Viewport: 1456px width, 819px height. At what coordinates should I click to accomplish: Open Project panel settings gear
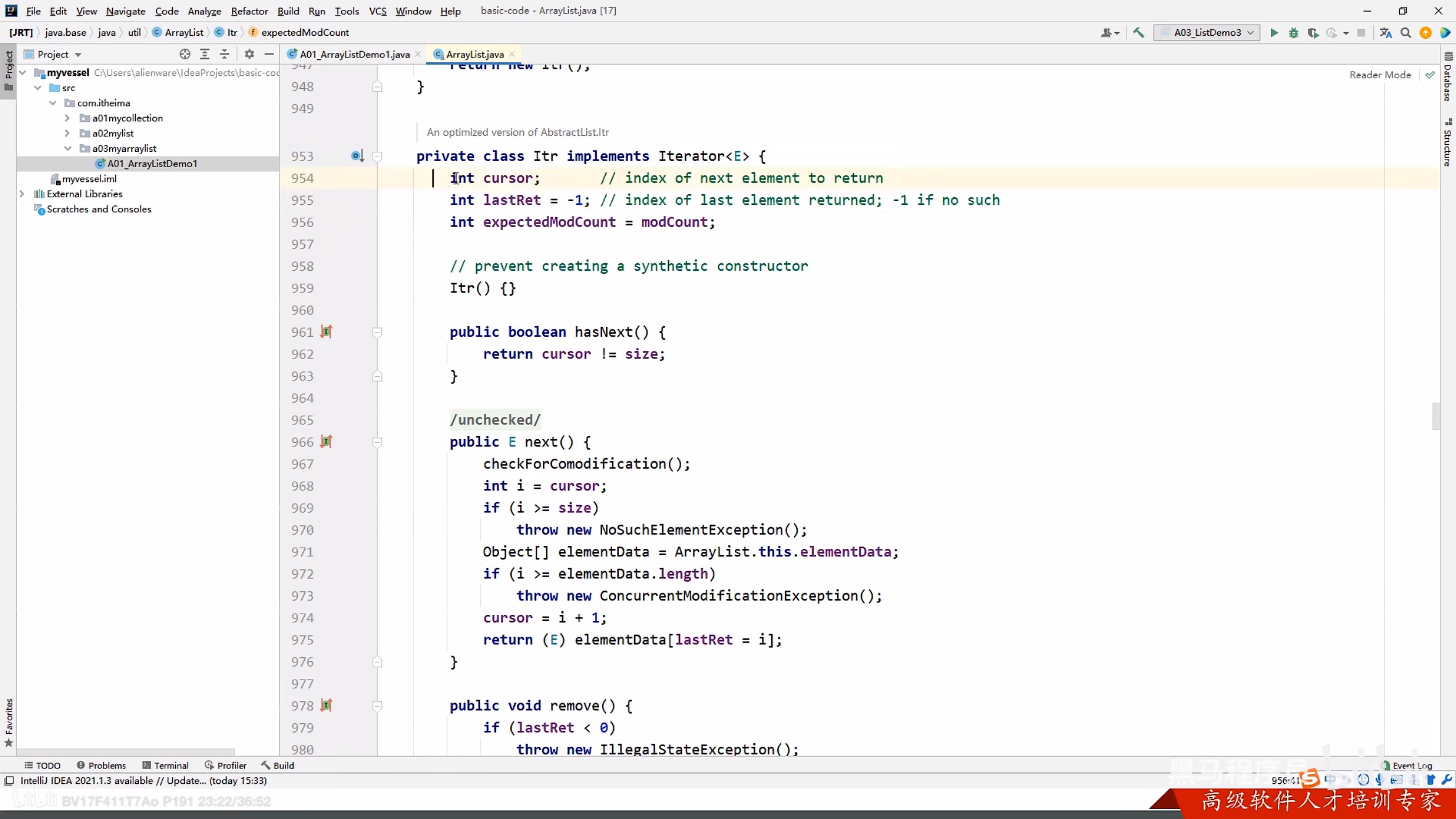coord(249,54)
